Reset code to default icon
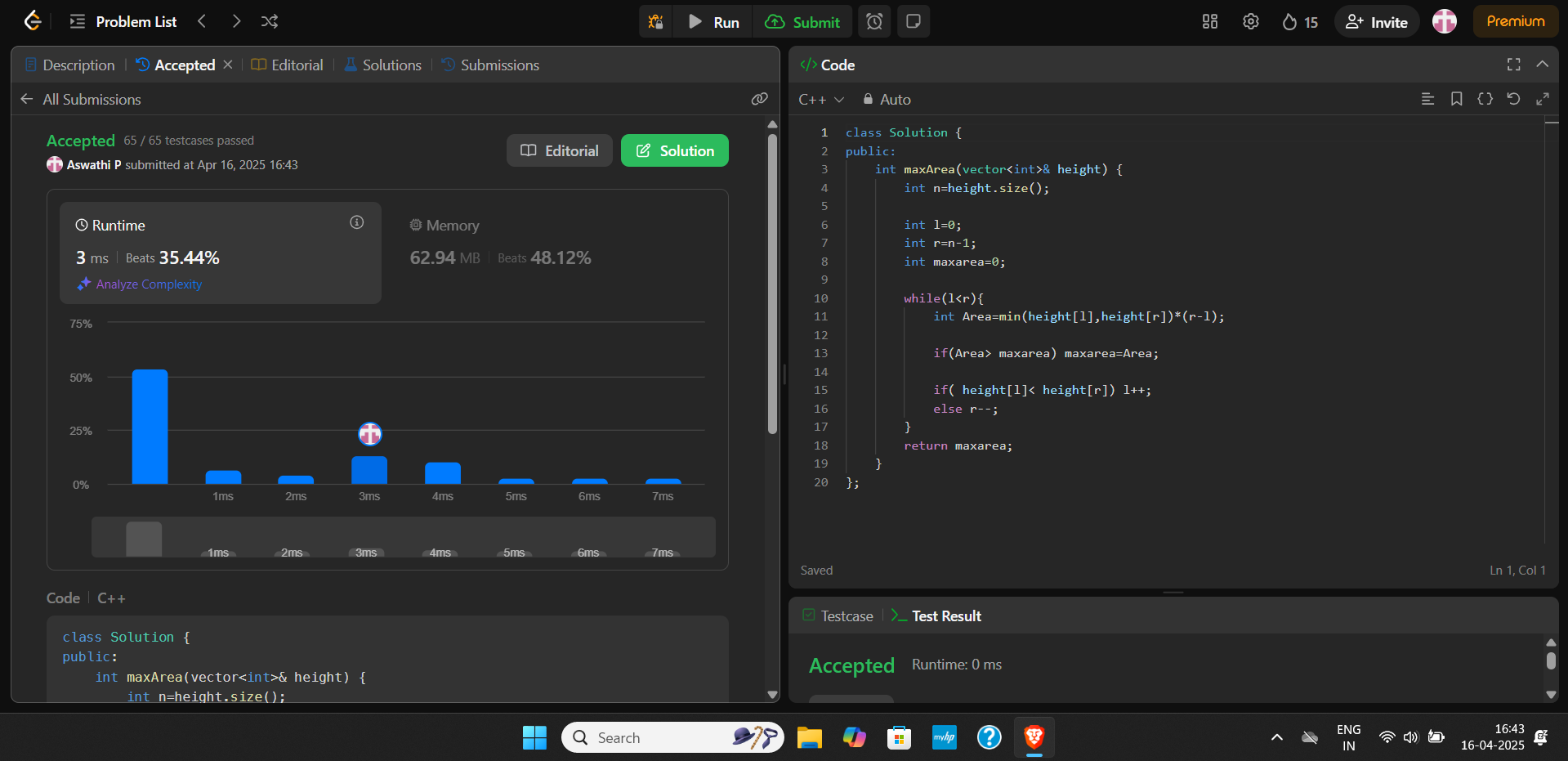 coord(1513,99)
